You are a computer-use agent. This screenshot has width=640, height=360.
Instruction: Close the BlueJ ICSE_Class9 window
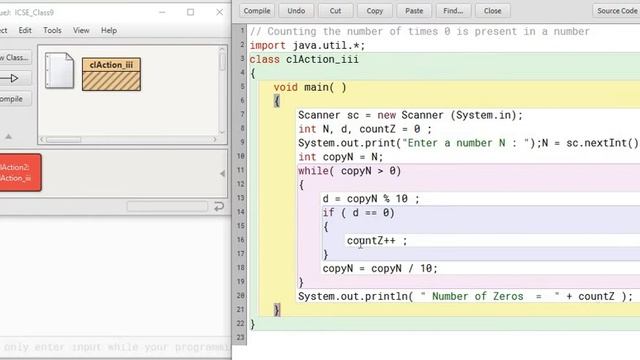pyautogui.click(x=220, y=12)
